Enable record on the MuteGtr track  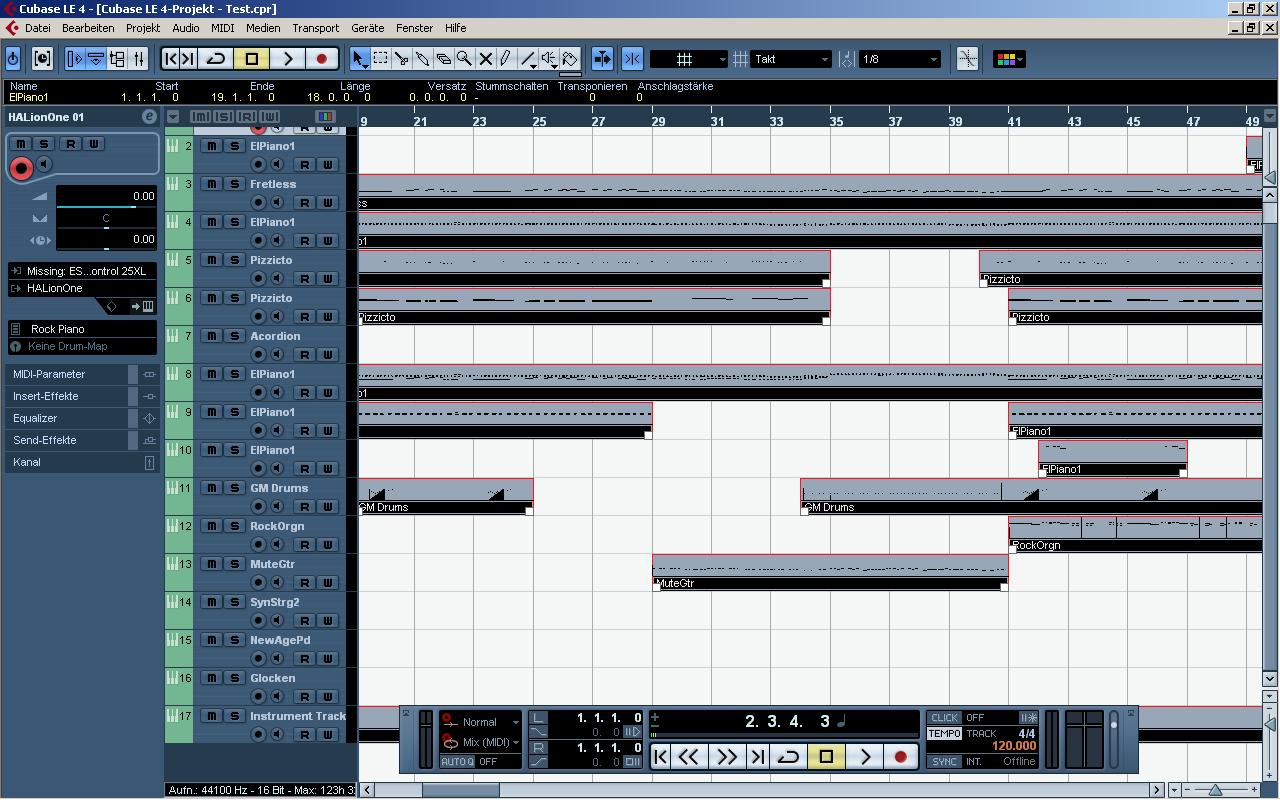tap(258, 582)
